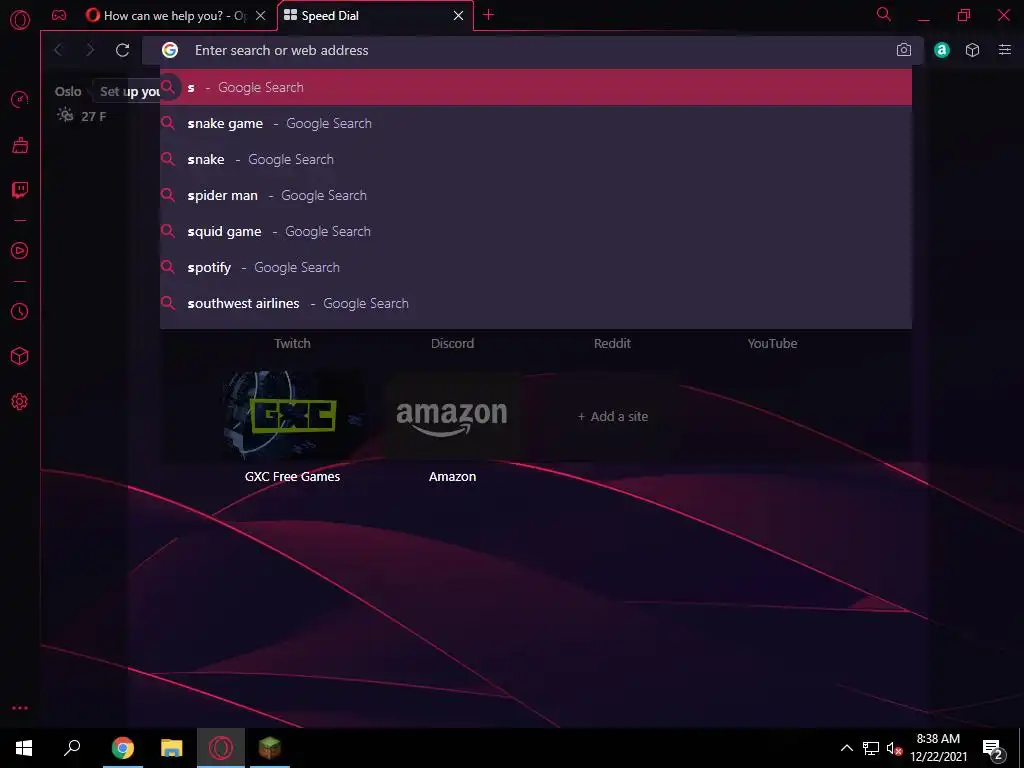Choose the 'squid game' suggestion
This screenshot has height=768, width=1024.
[536, 231]
